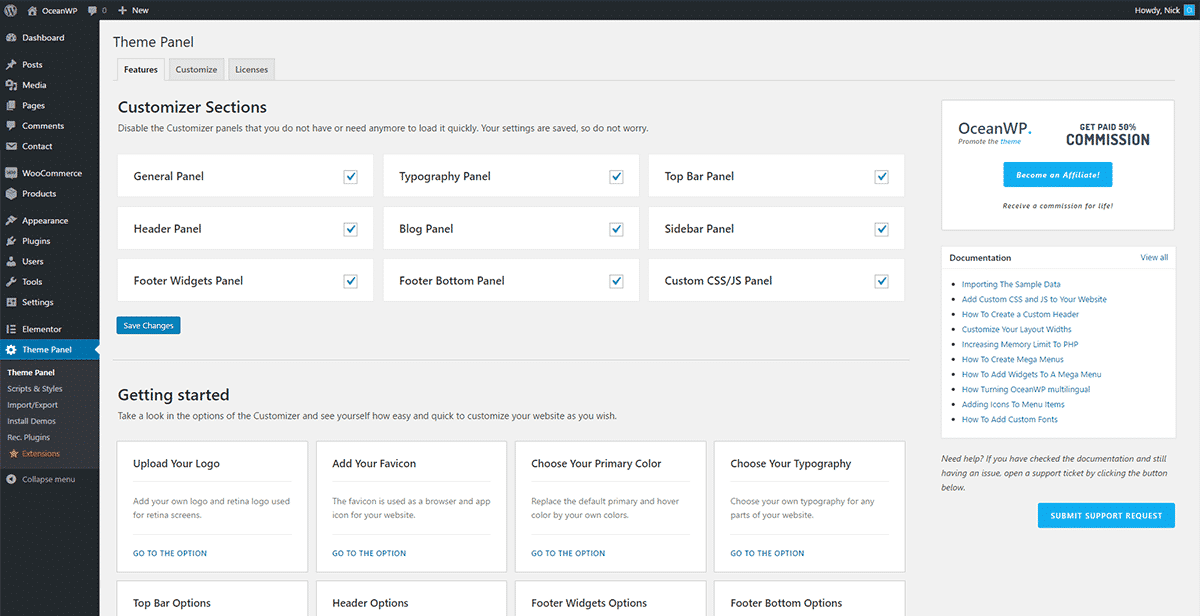Switch to the Customize tab
The width and height of the screenshot is (1200, 616).
coord(196,70)
